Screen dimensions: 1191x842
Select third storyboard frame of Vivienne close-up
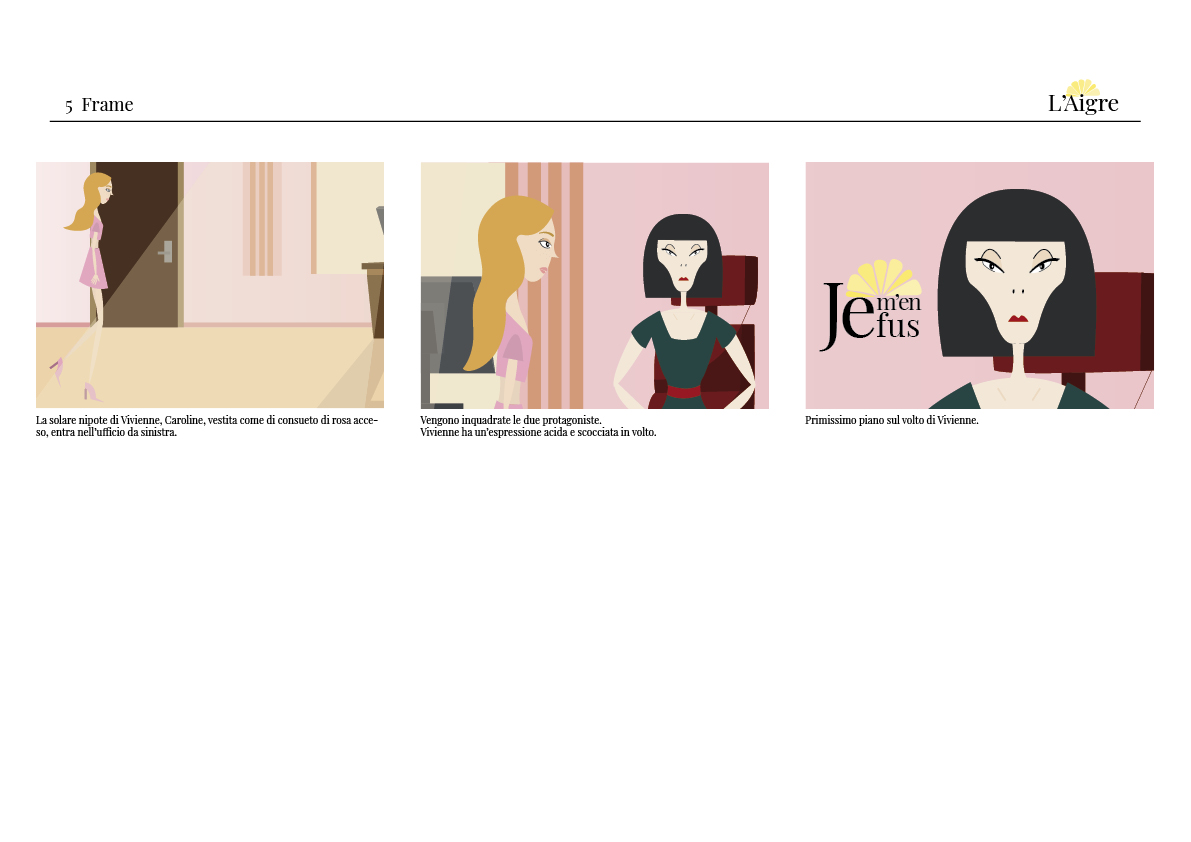coord(979,285)
